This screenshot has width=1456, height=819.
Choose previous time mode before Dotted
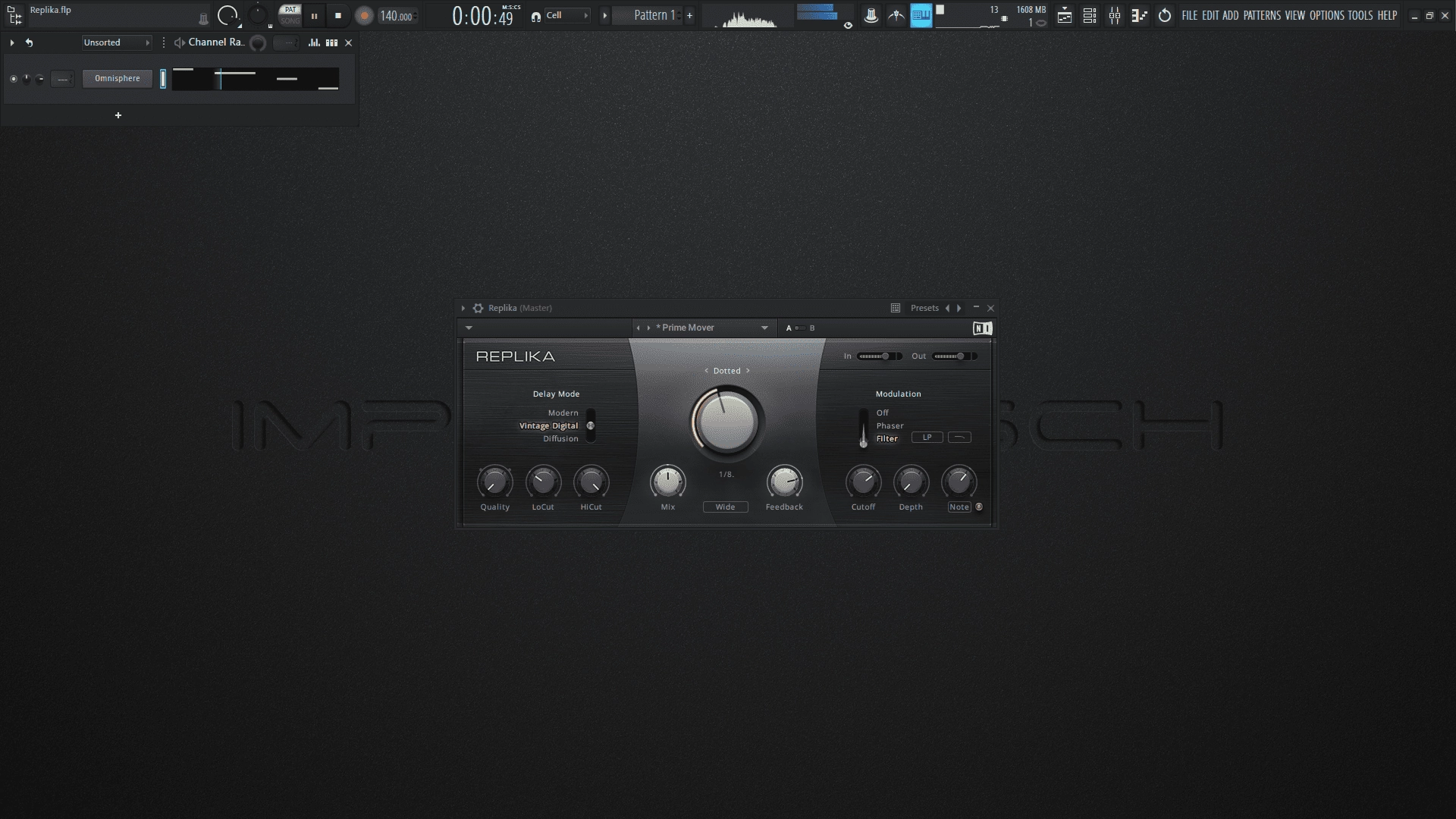coord(706,371)
